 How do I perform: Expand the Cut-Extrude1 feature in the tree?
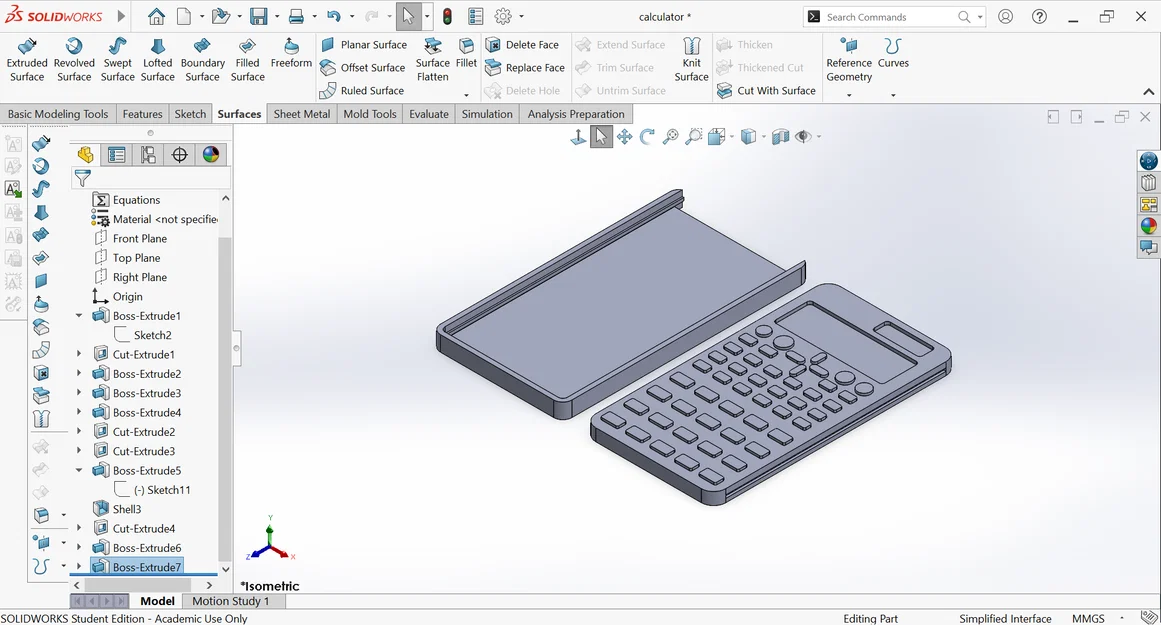click(x=78, y=353)
